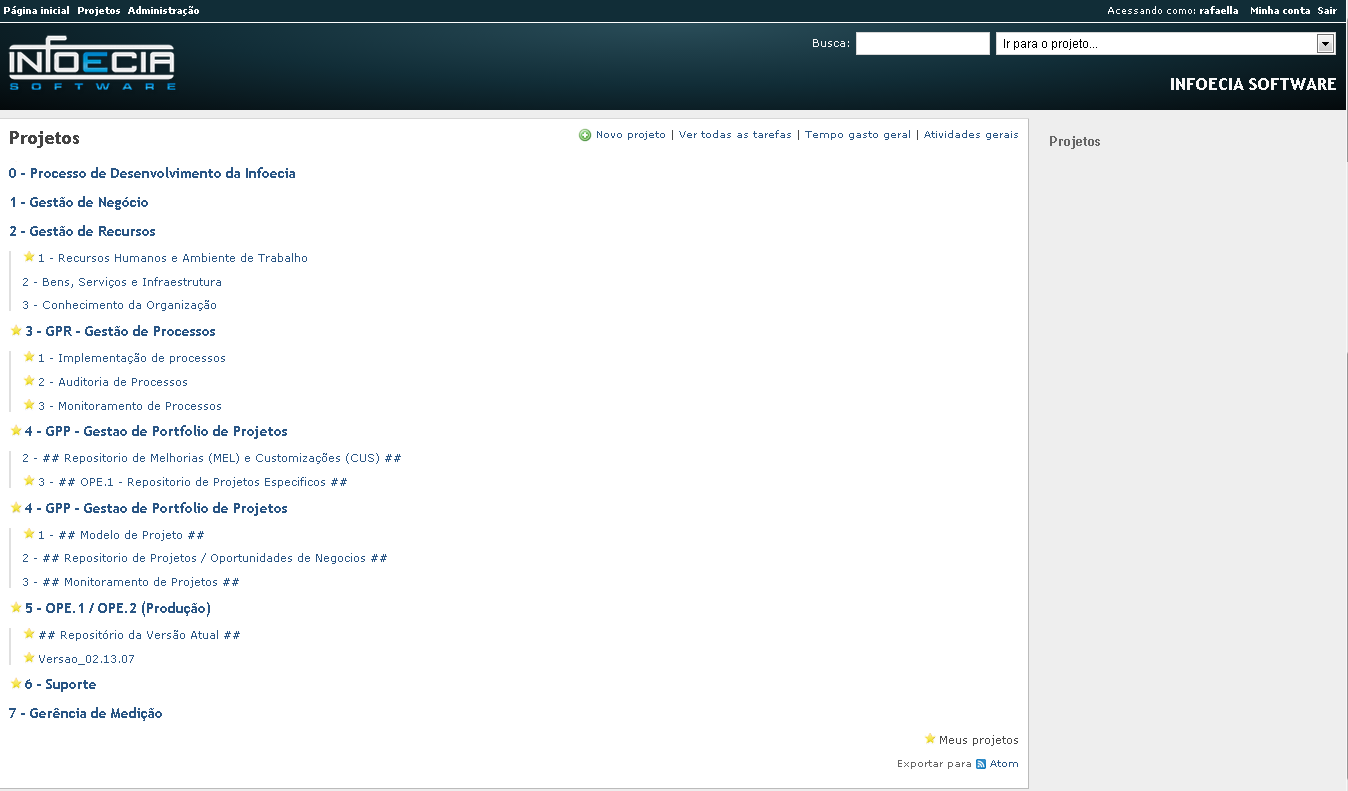The width and height of the screenshot is (1348, 791).
Task: Open project 1 - Gestão de Negócio
Action: pos(79,202)
